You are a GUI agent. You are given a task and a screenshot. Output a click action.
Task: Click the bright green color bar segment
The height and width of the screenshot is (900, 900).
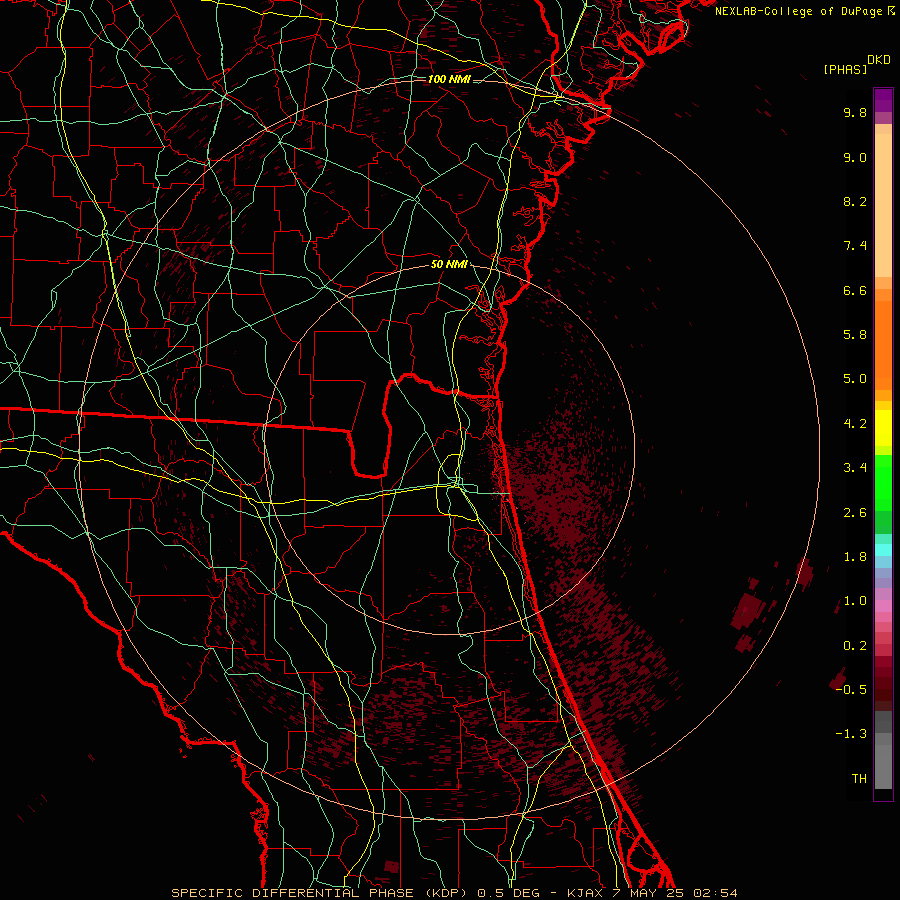pyautogui.click(x=883, y=482)
